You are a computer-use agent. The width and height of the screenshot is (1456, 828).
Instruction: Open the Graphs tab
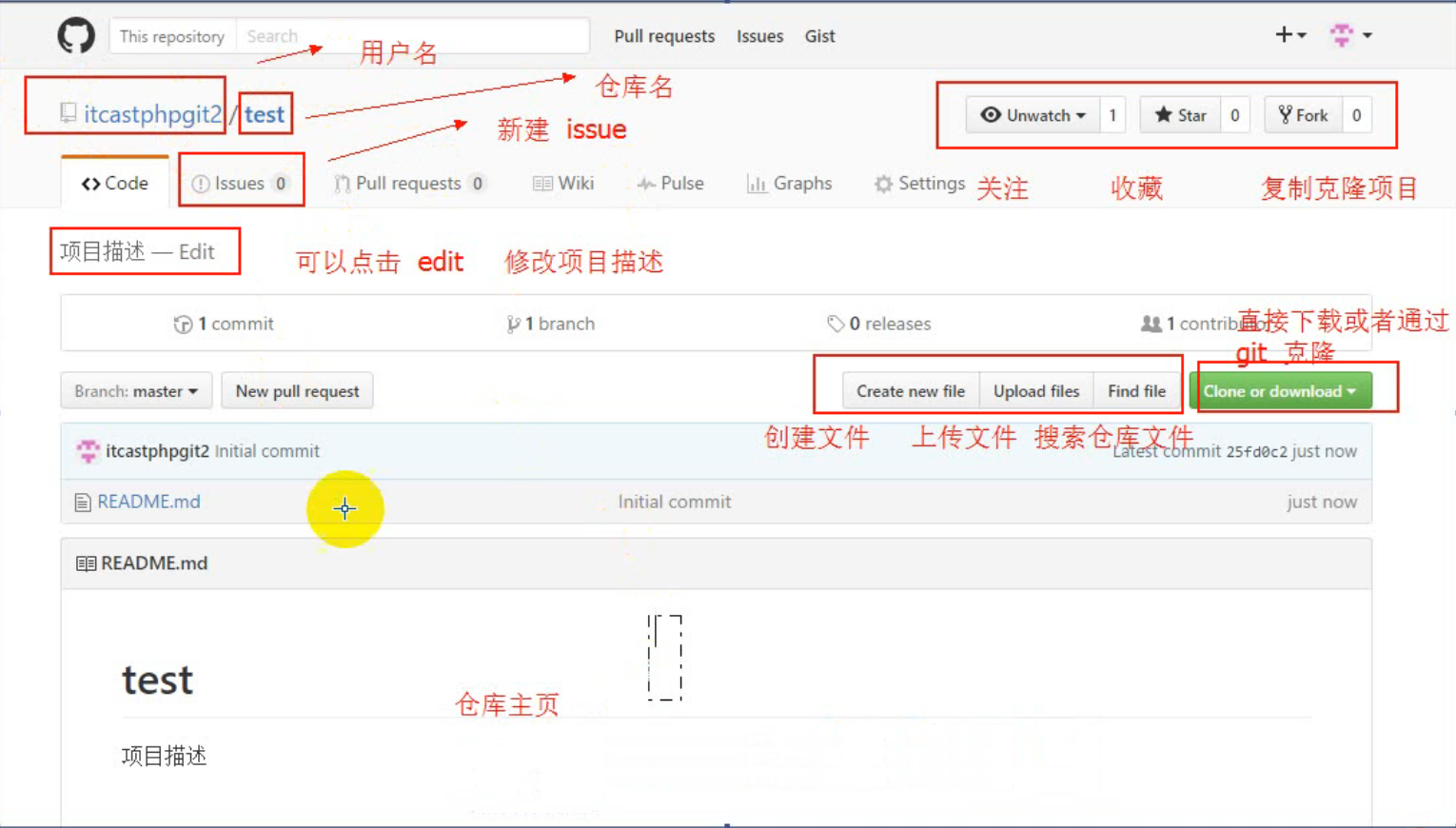pos(790,183)
